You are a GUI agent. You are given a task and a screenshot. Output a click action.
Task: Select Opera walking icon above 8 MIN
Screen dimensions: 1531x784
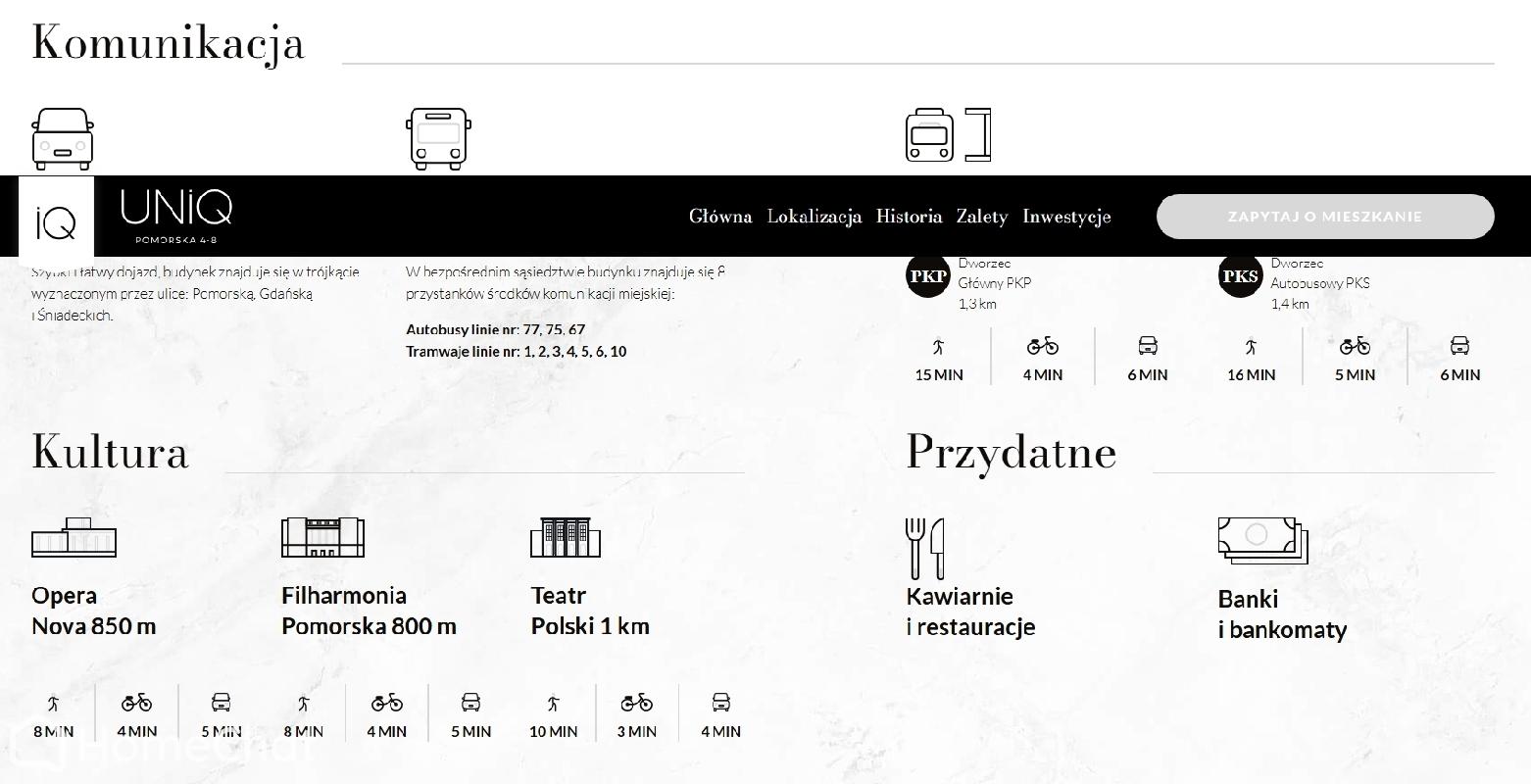(53, 703)
